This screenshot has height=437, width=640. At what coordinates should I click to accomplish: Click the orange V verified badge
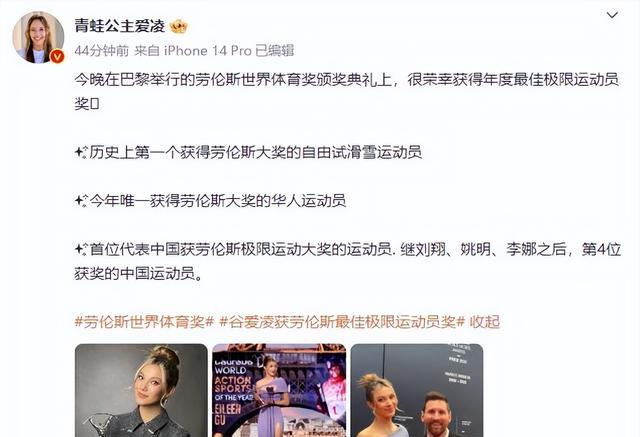tap(57, 56)
